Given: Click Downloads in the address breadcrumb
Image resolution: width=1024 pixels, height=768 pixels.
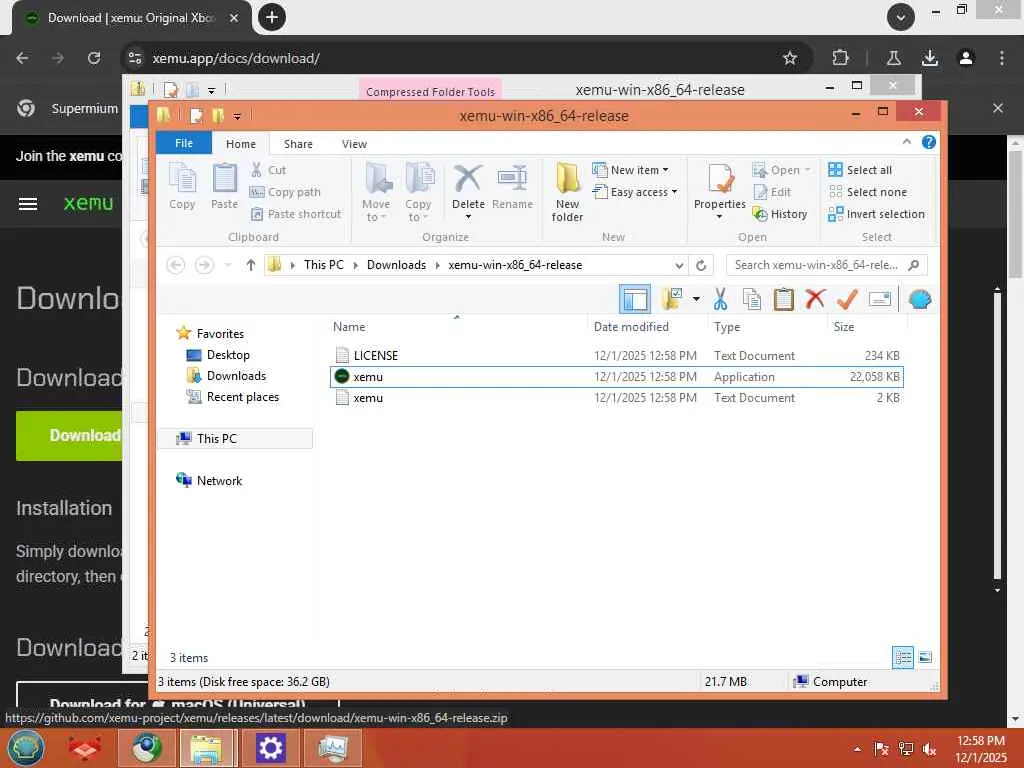Looking at the screenshot, I should coord(396,264).
